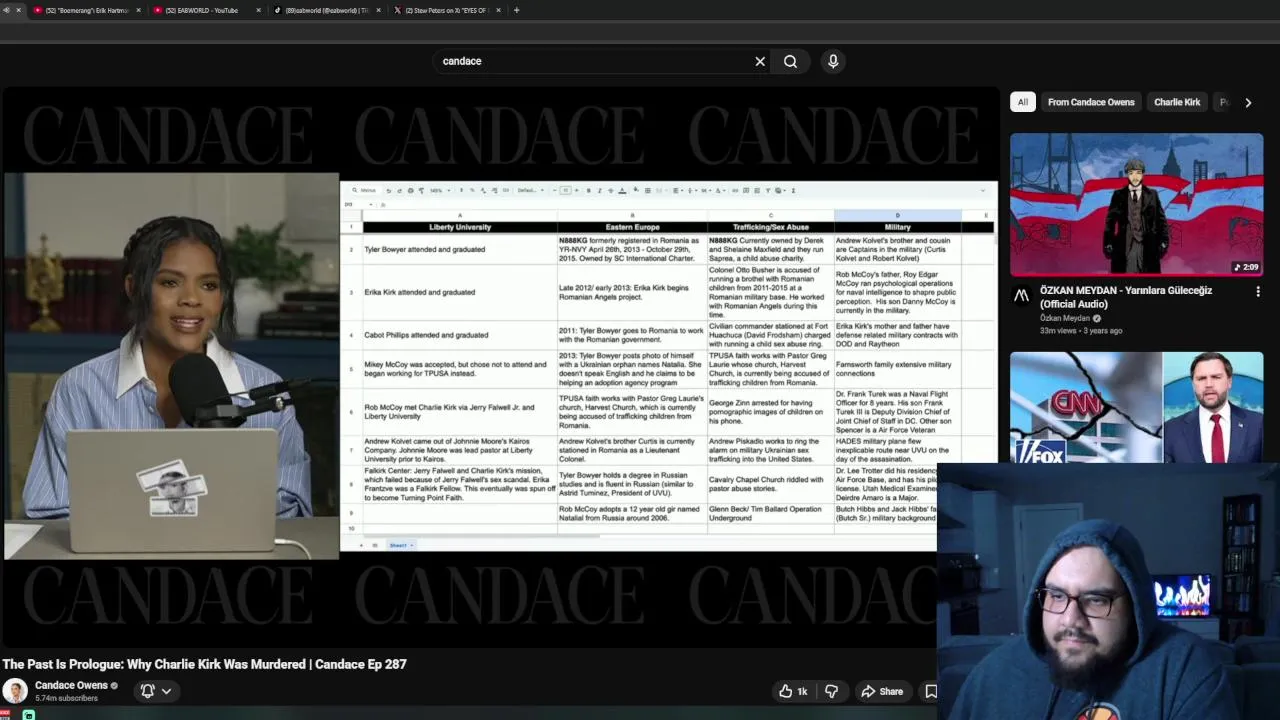Save the video using the bookmark icon

click(931, 691)
